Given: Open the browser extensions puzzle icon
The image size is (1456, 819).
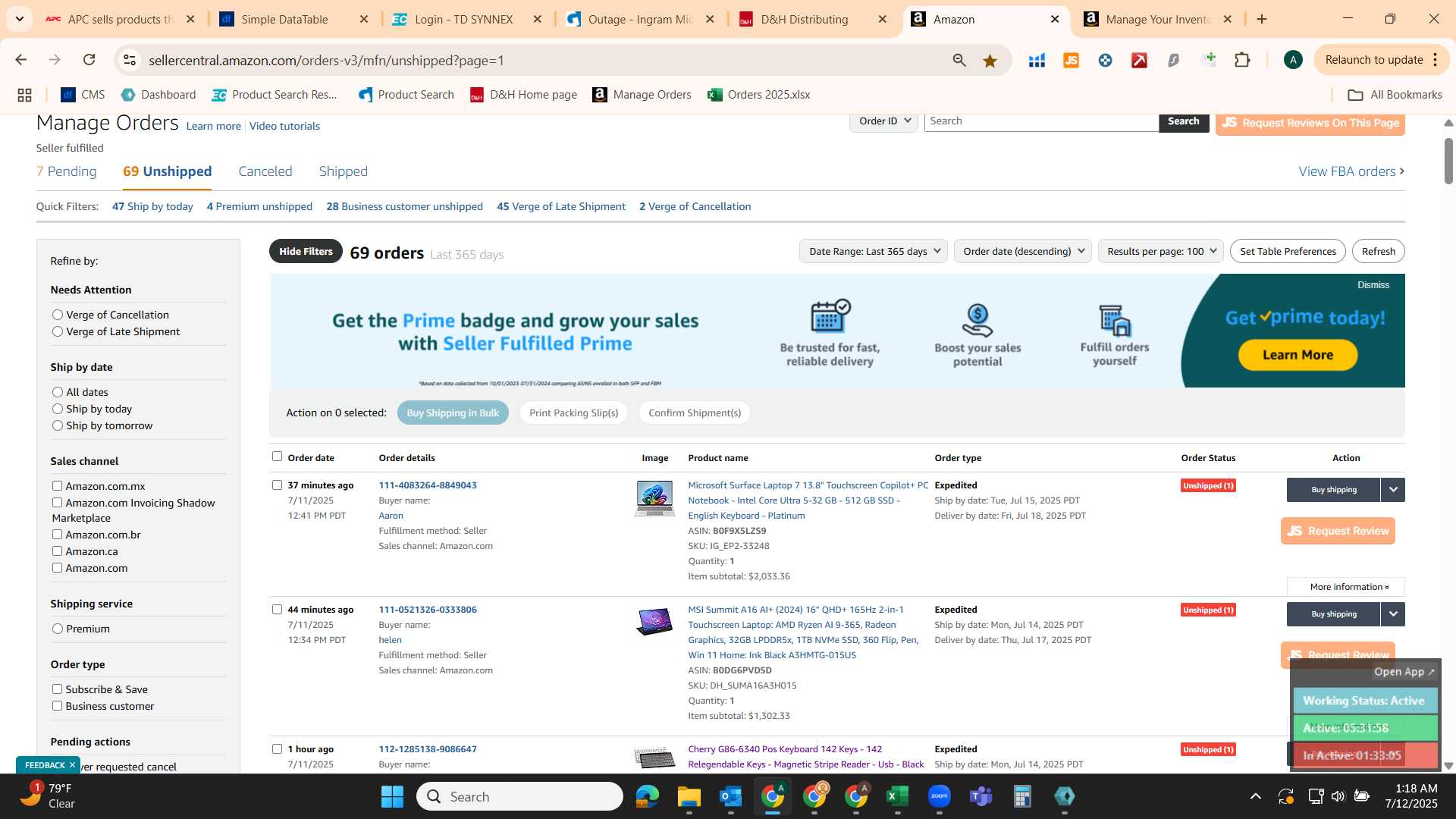Looking at the screenshot, I should [1242, 60].
